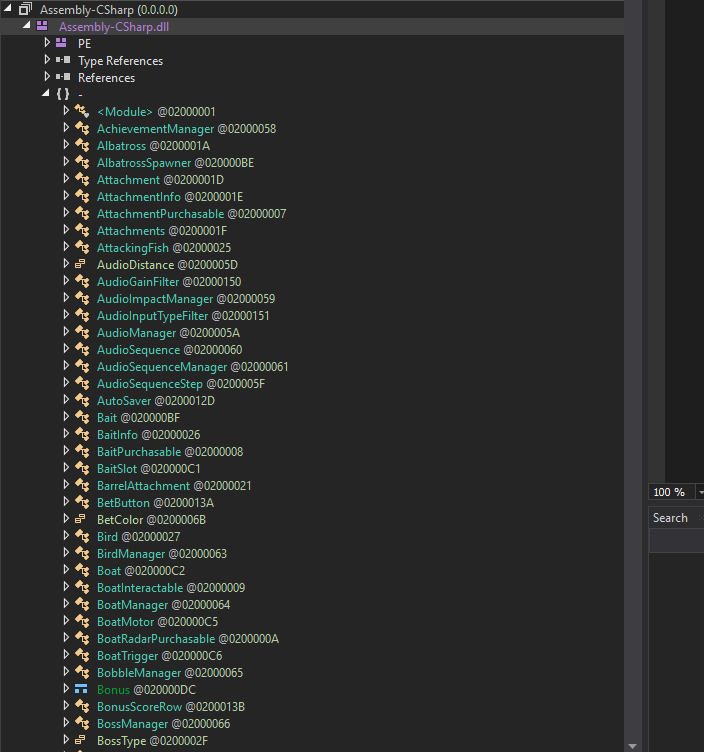Screen dimensions: 704x752
Task: Click the BossType enum icon
Action: [x=81, y=740]
